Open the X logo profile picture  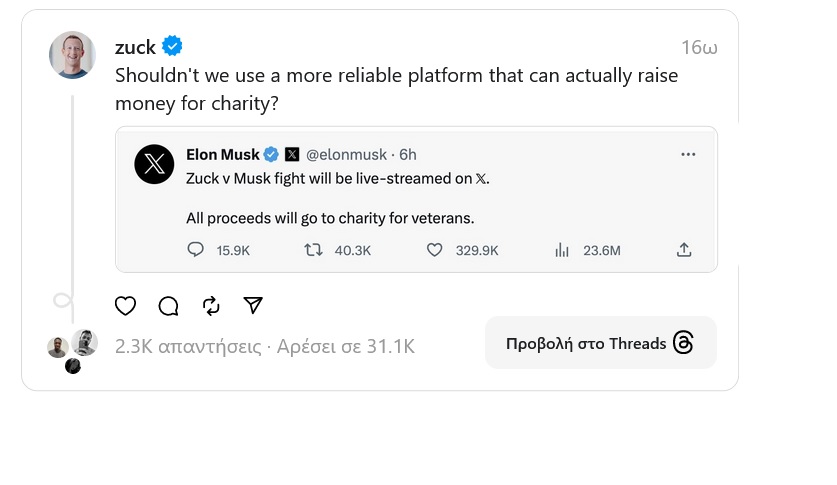[x=154, y=164]
